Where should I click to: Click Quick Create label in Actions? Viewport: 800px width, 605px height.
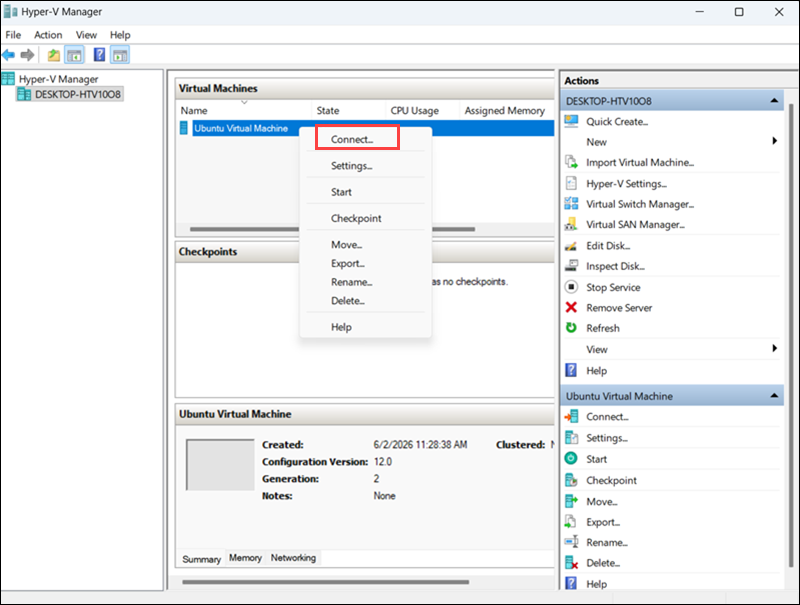click(617, 121)
